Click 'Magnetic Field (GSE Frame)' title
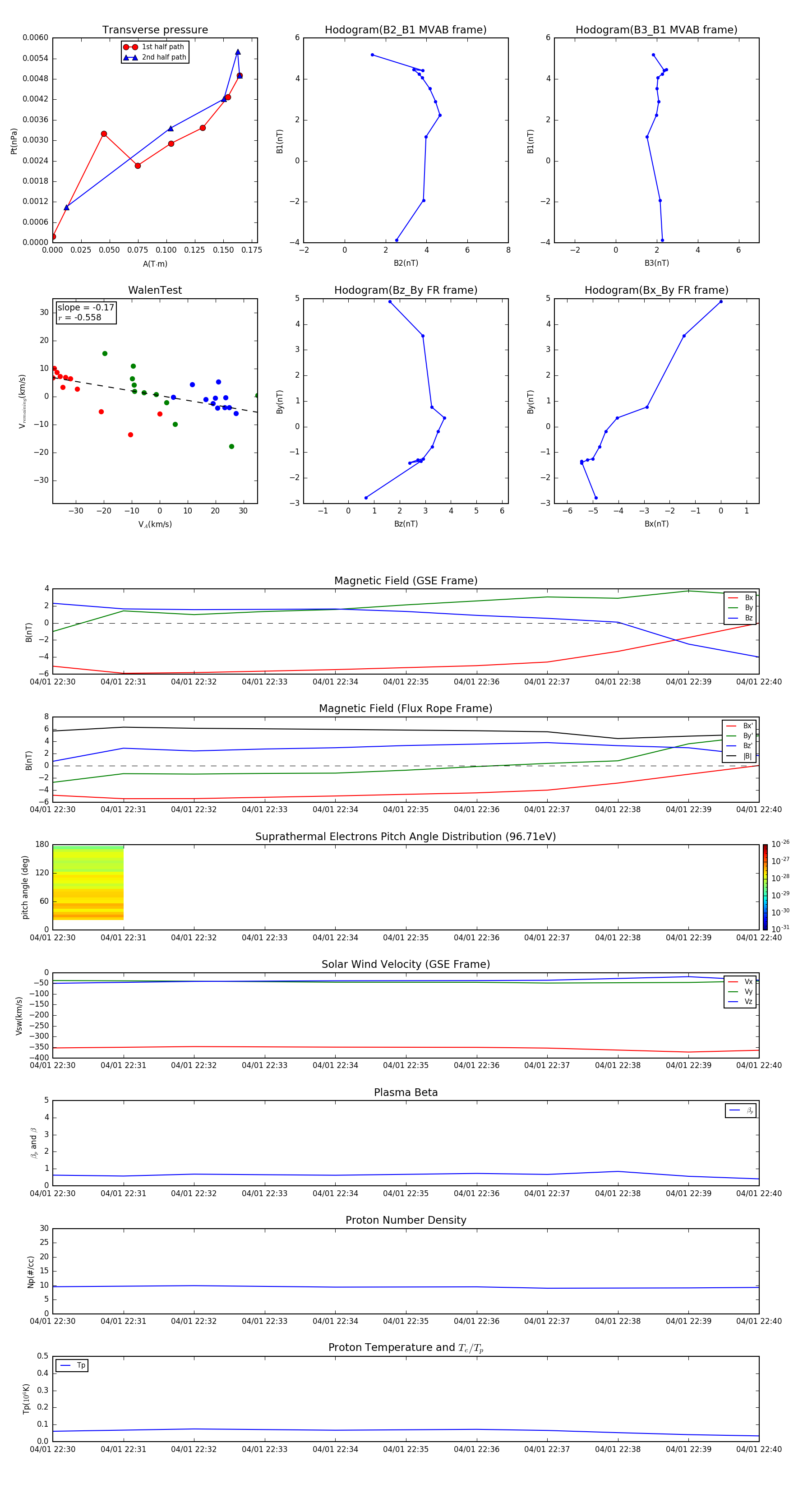The height and width of the screenshot is (1489, 812). (x=406, y=581)
